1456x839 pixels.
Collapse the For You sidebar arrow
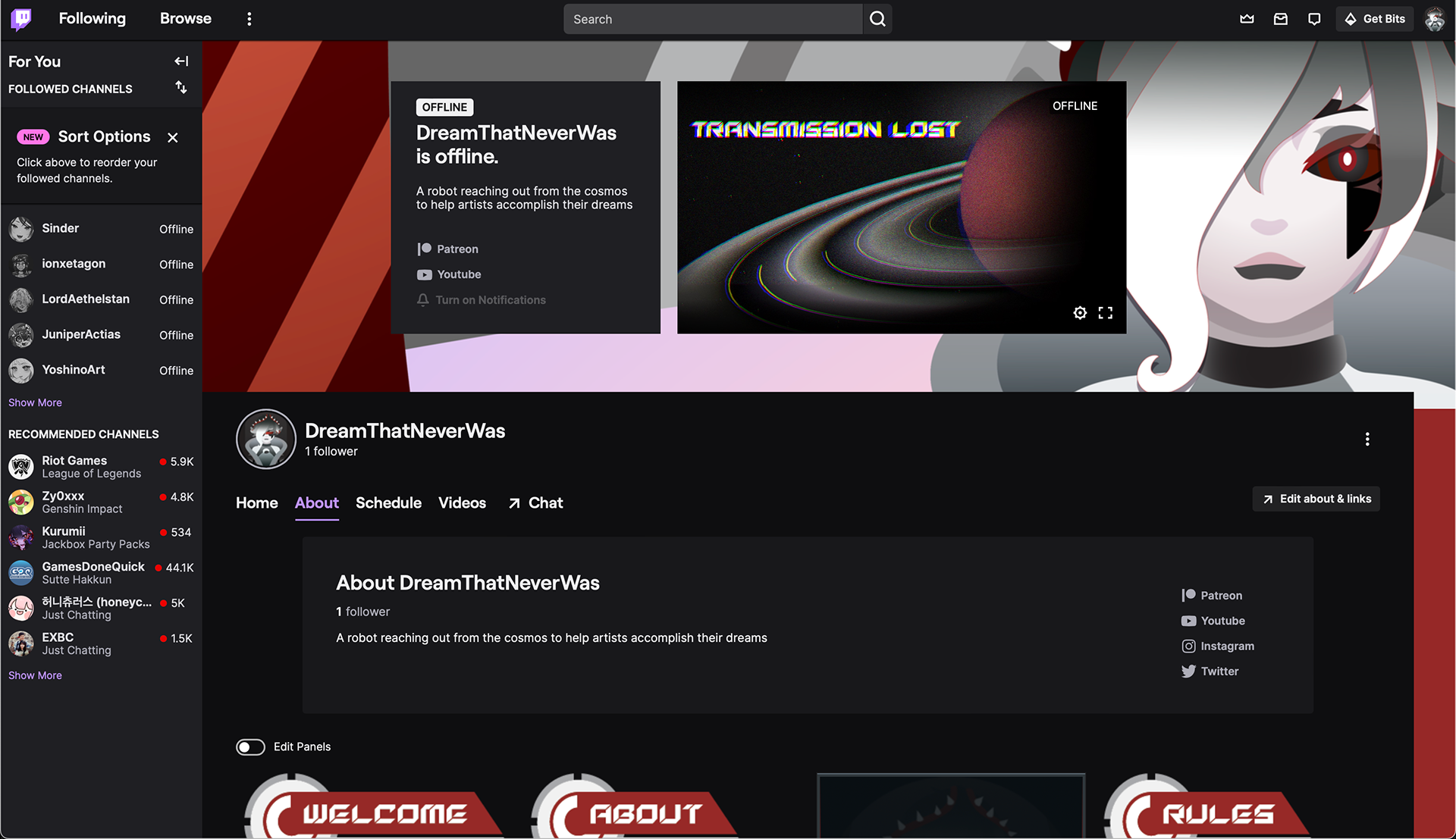click(x=181, y=61)
